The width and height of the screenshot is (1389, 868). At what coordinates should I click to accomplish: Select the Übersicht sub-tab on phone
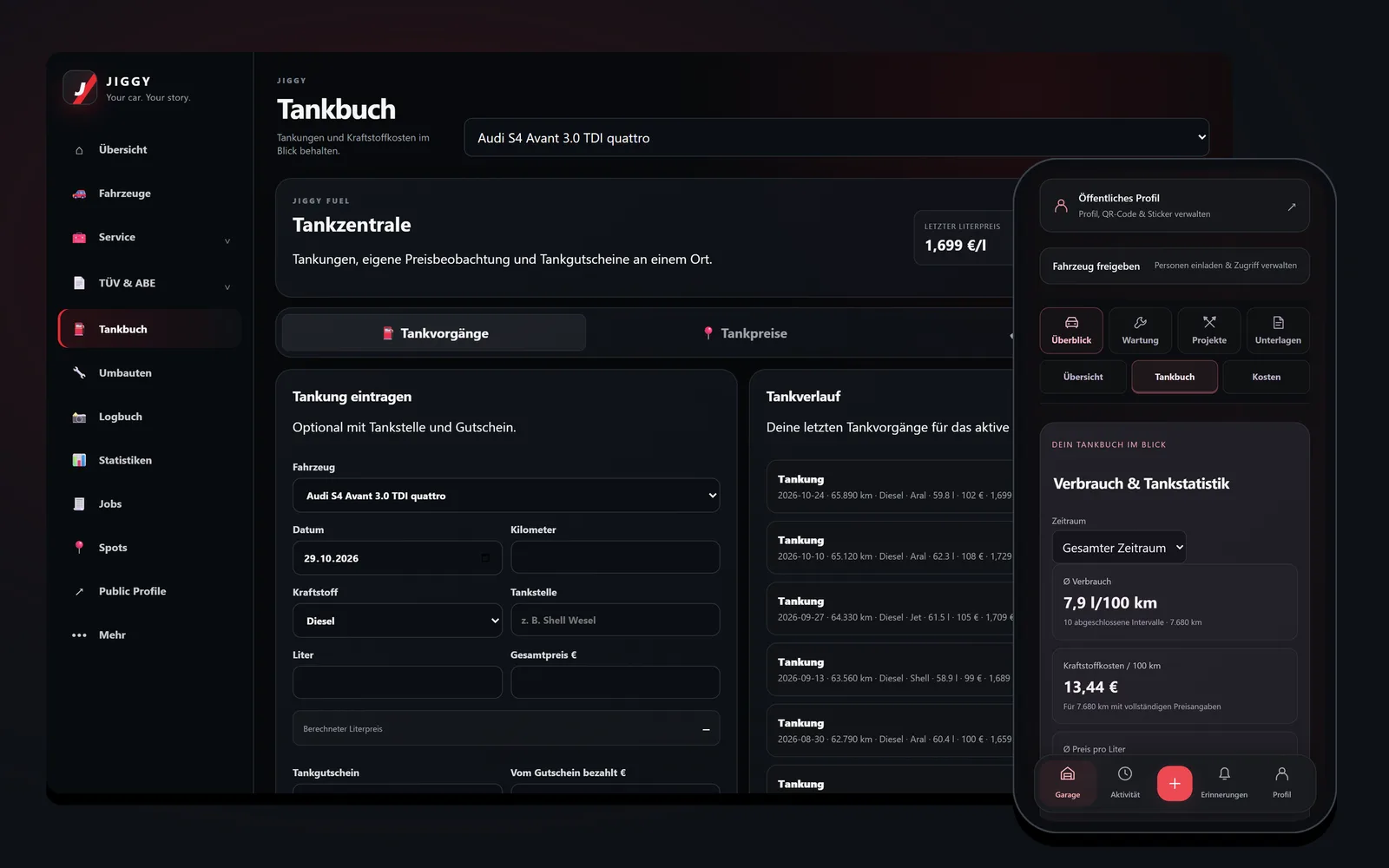1083,377
